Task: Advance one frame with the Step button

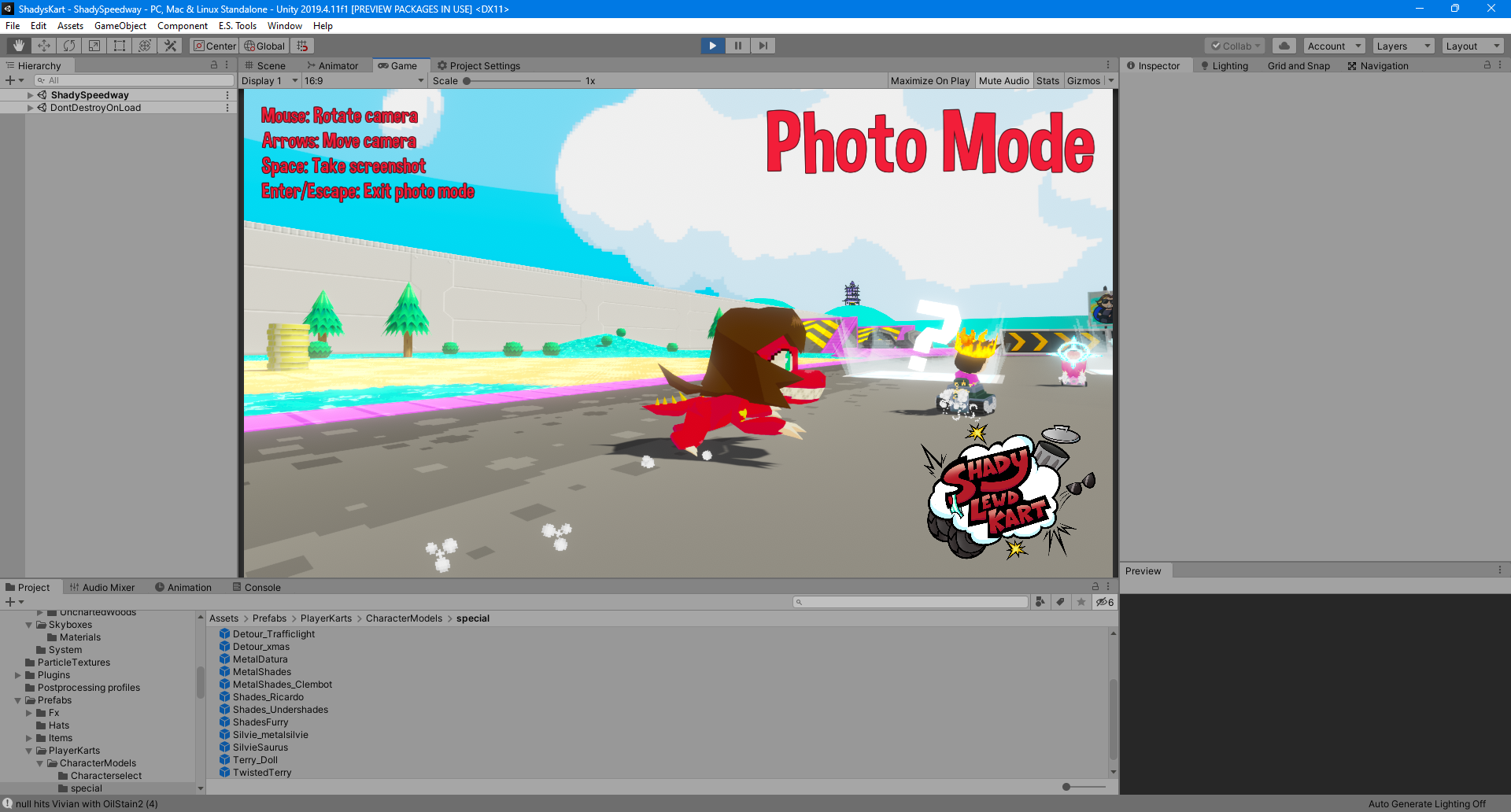Action: coord(763,46)
